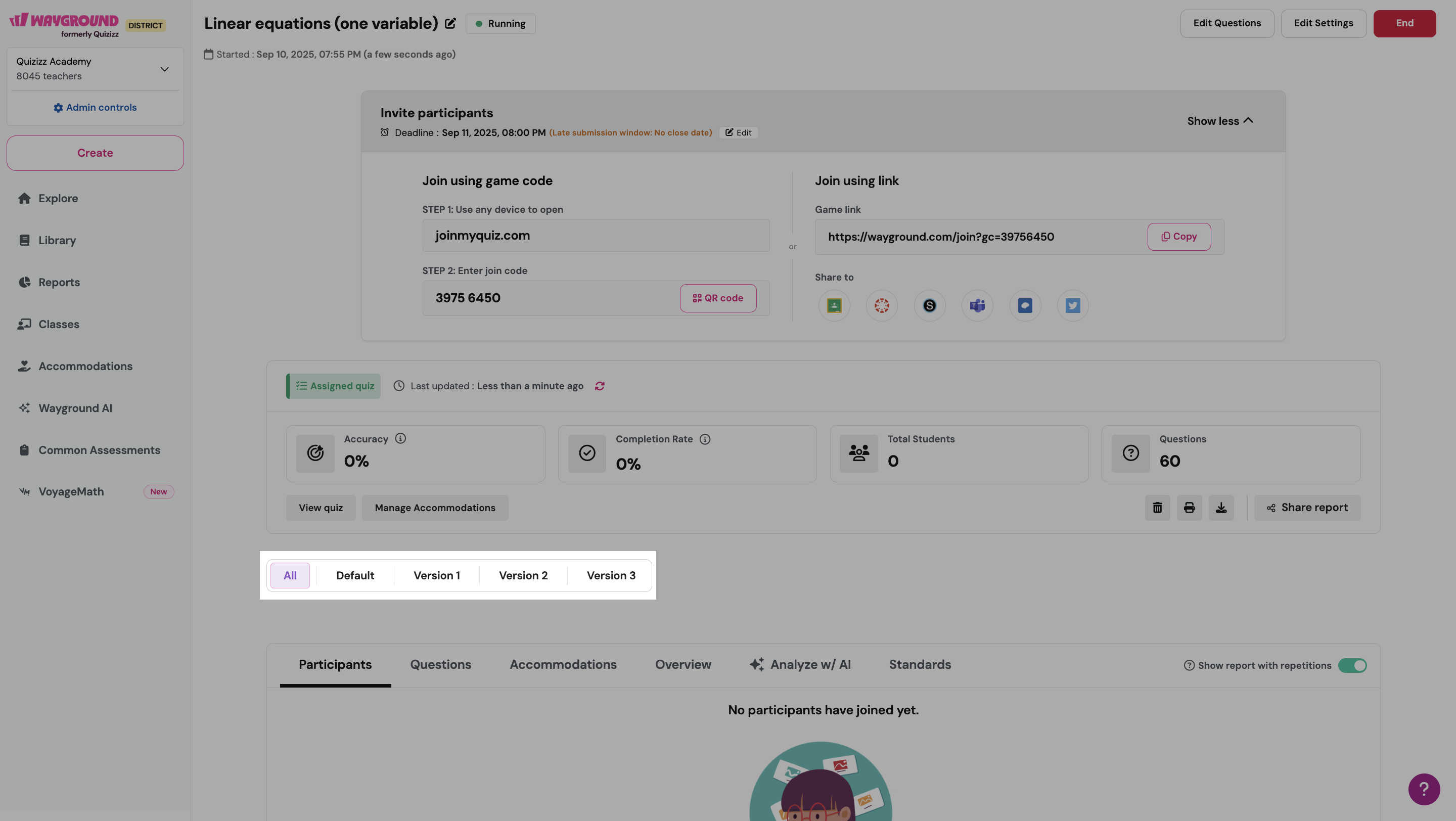The width and height of the screenshot is (1456, 821).
Task: Open the Analyze w/ AI tab
Action: coord(800,664)
